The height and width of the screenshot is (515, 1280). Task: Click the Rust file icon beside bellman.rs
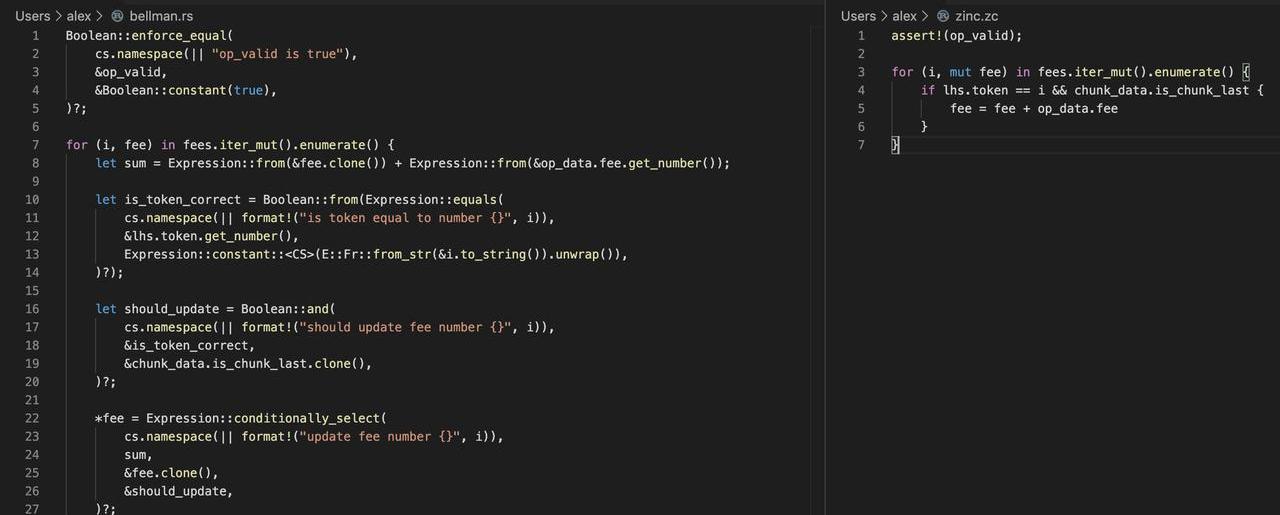117,16
